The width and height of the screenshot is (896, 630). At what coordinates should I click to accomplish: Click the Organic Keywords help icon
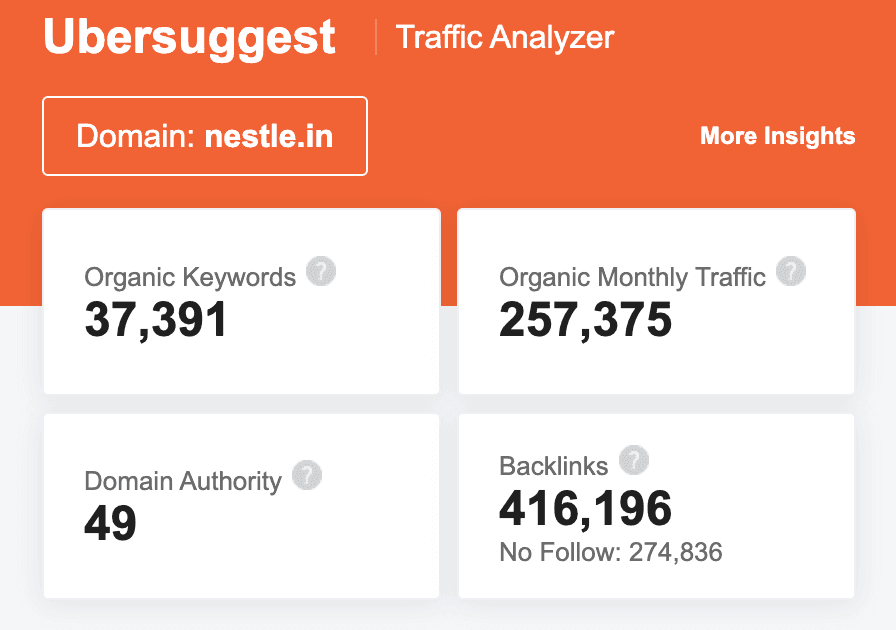[x=321, y=271]
